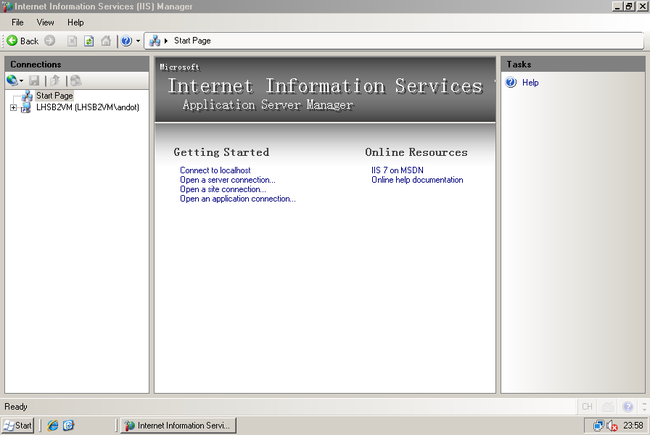Open the View menu
This screenshot has height=435, width=650.
[x=45, y=22]
